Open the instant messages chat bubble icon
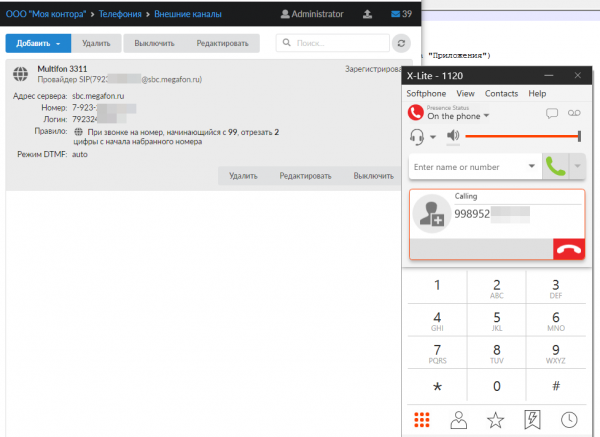This screenshot has width=600, height=437. (551, 114)
